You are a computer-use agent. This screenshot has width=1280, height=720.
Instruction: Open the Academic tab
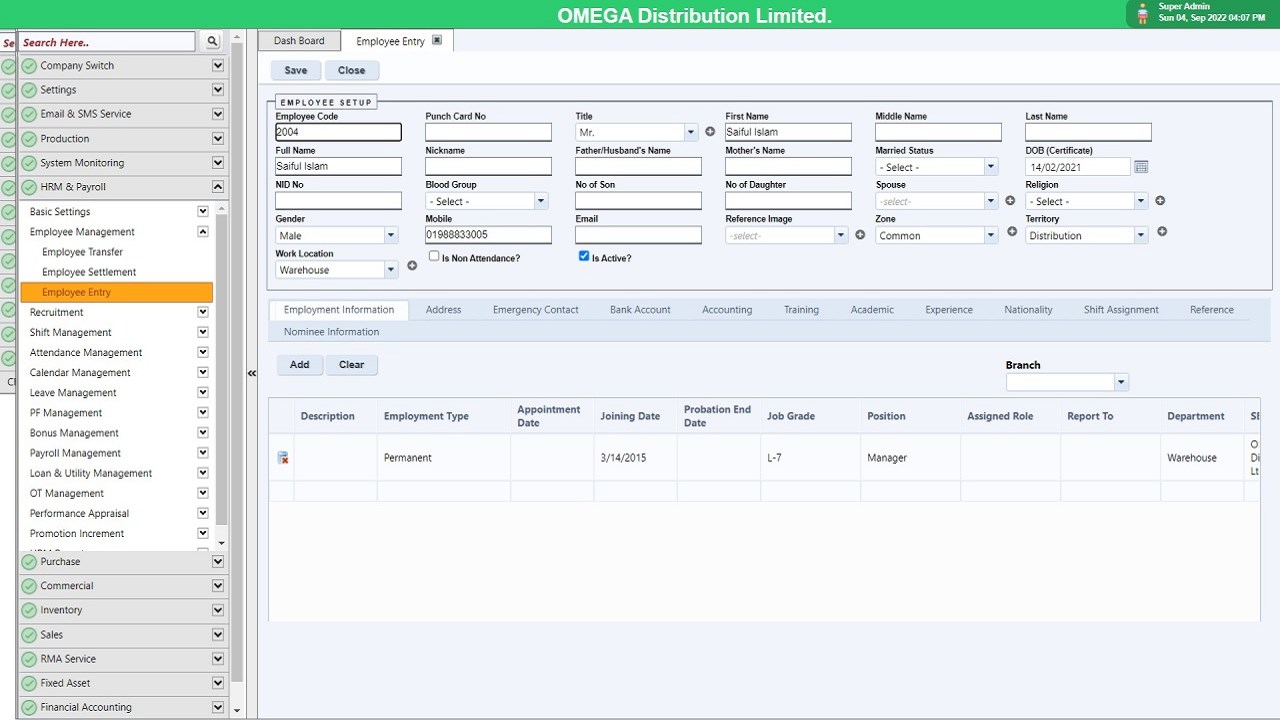point(872,310)
